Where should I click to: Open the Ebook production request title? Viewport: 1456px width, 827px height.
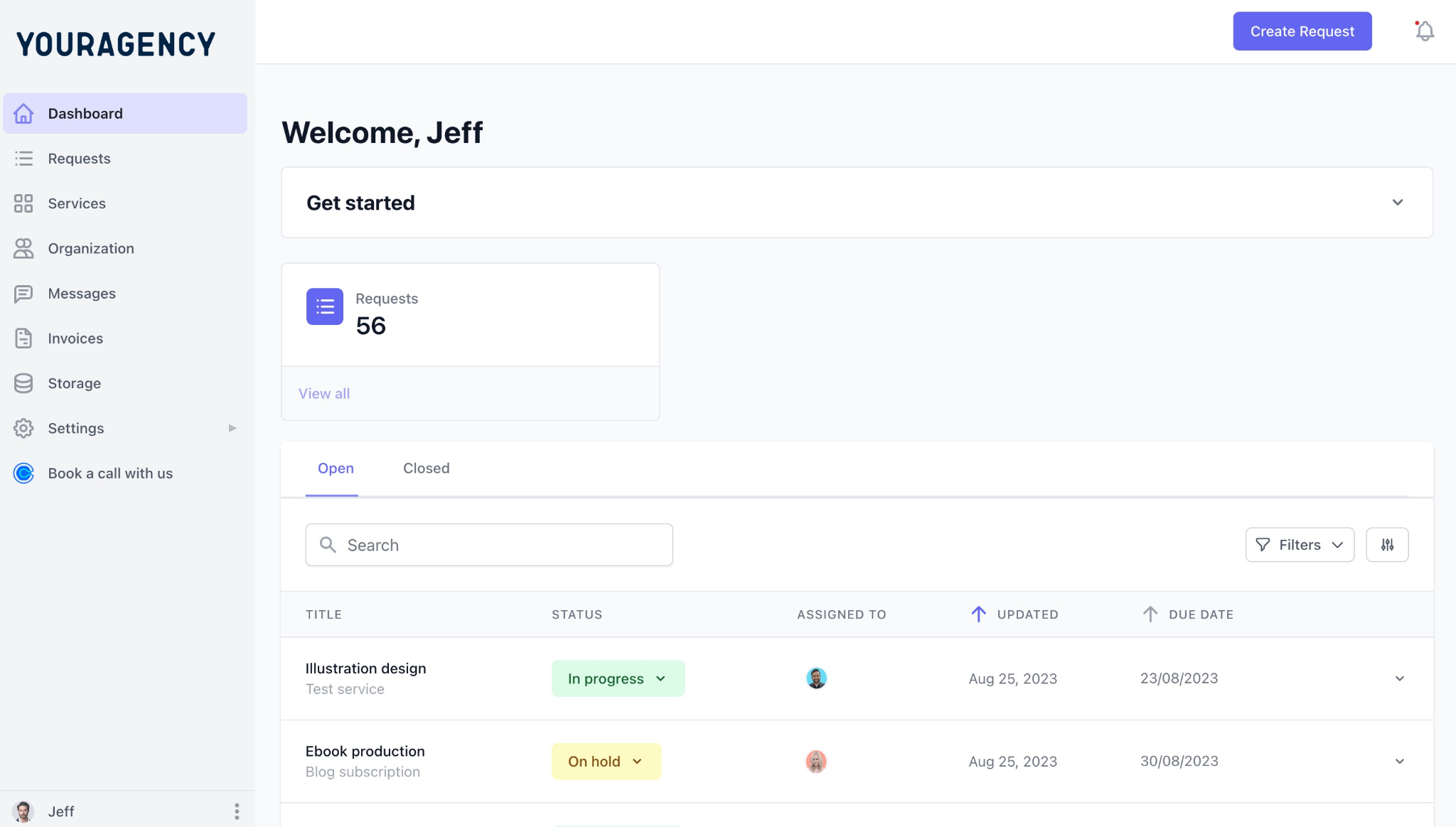pos(365,752)
